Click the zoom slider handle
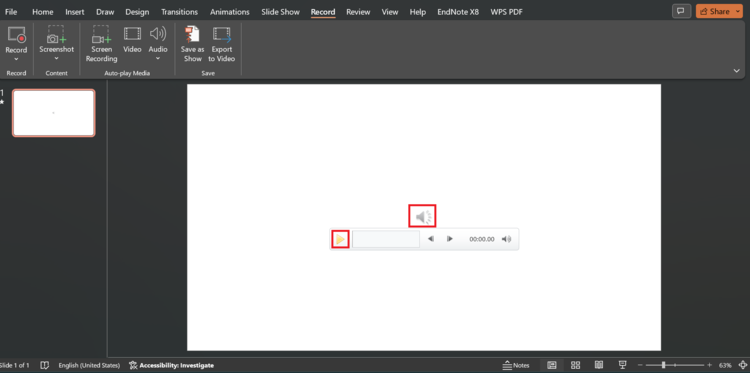The height and width of the screenshot is (373, 750). pos(663,365)
